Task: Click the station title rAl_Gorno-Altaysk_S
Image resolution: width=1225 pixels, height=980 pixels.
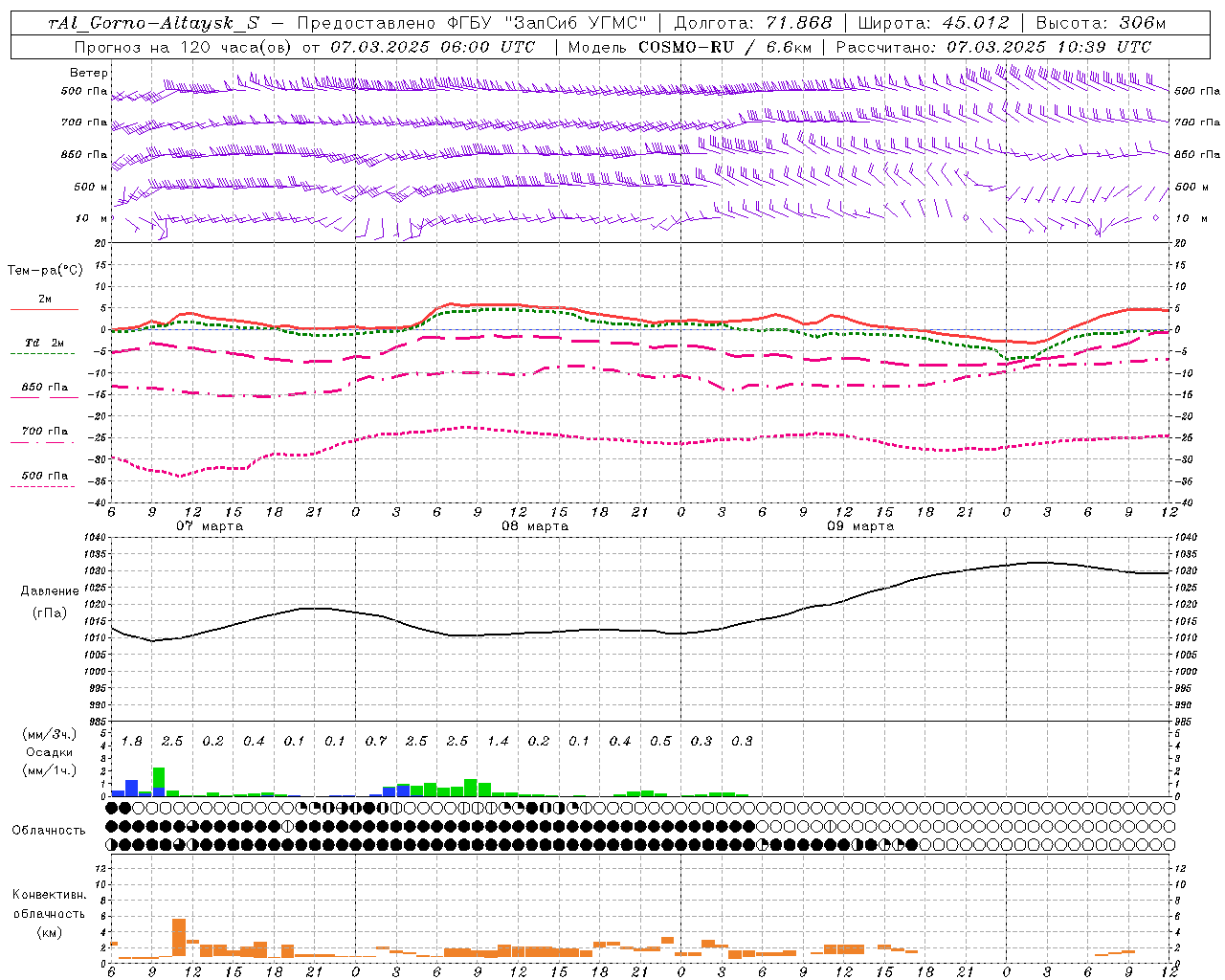Action: pyautogui.click(x=153, y=23)
